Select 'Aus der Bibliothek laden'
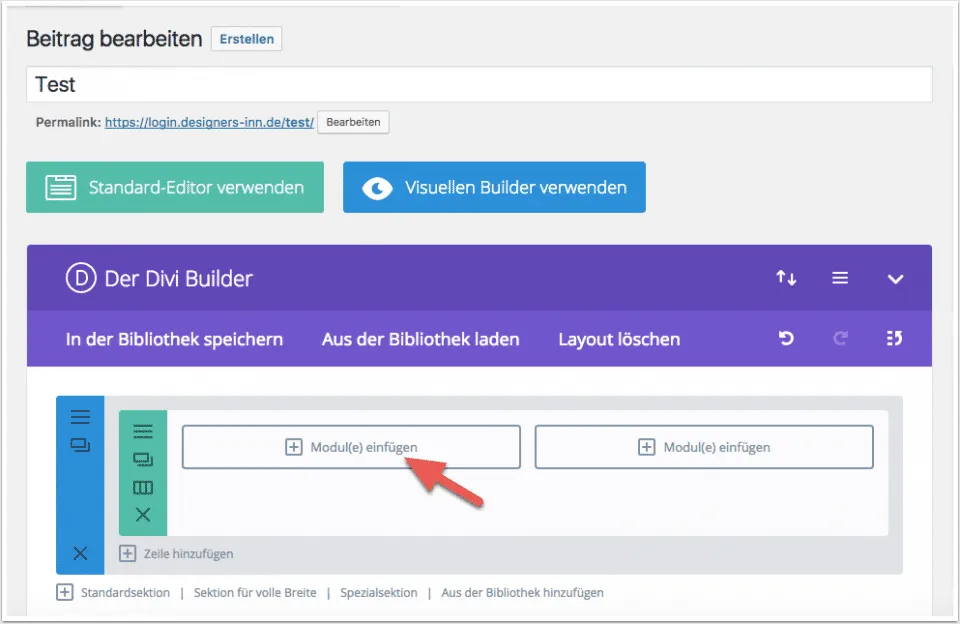 420,339
